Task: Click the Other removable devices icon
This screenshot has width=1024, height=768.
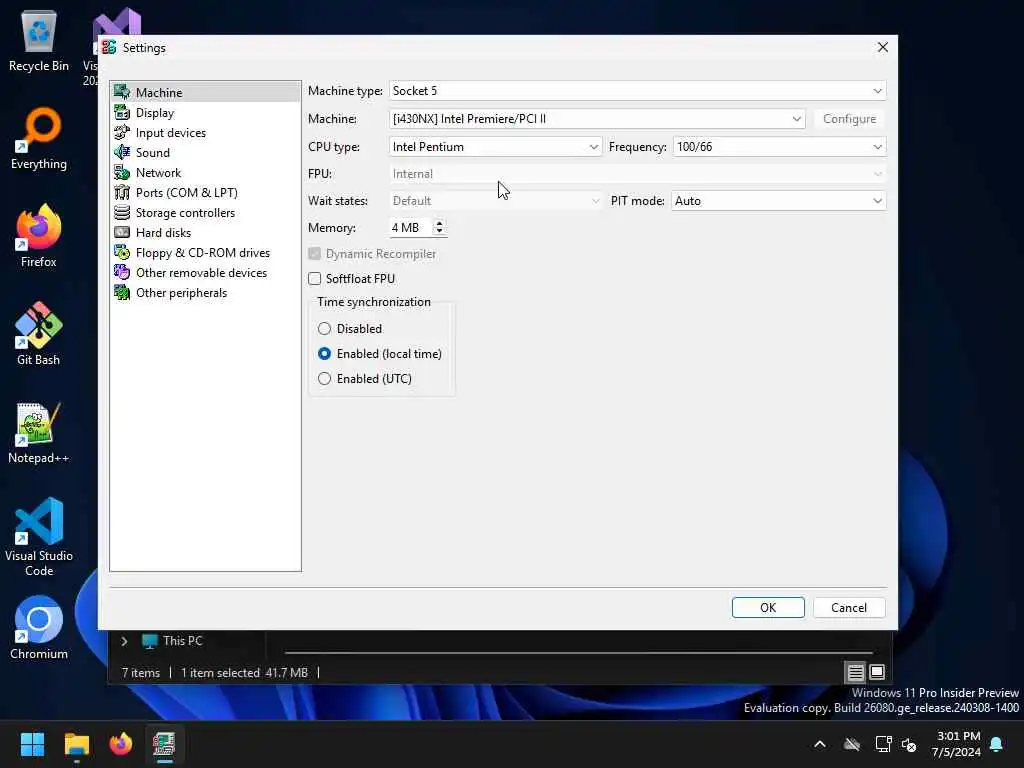Action: pos(121,272)
